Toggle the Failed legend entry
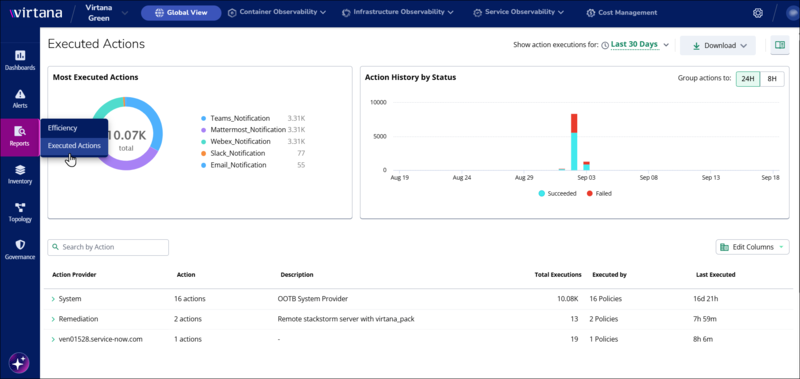Viewport: 800px width, 379px height. tap(599, 194)
